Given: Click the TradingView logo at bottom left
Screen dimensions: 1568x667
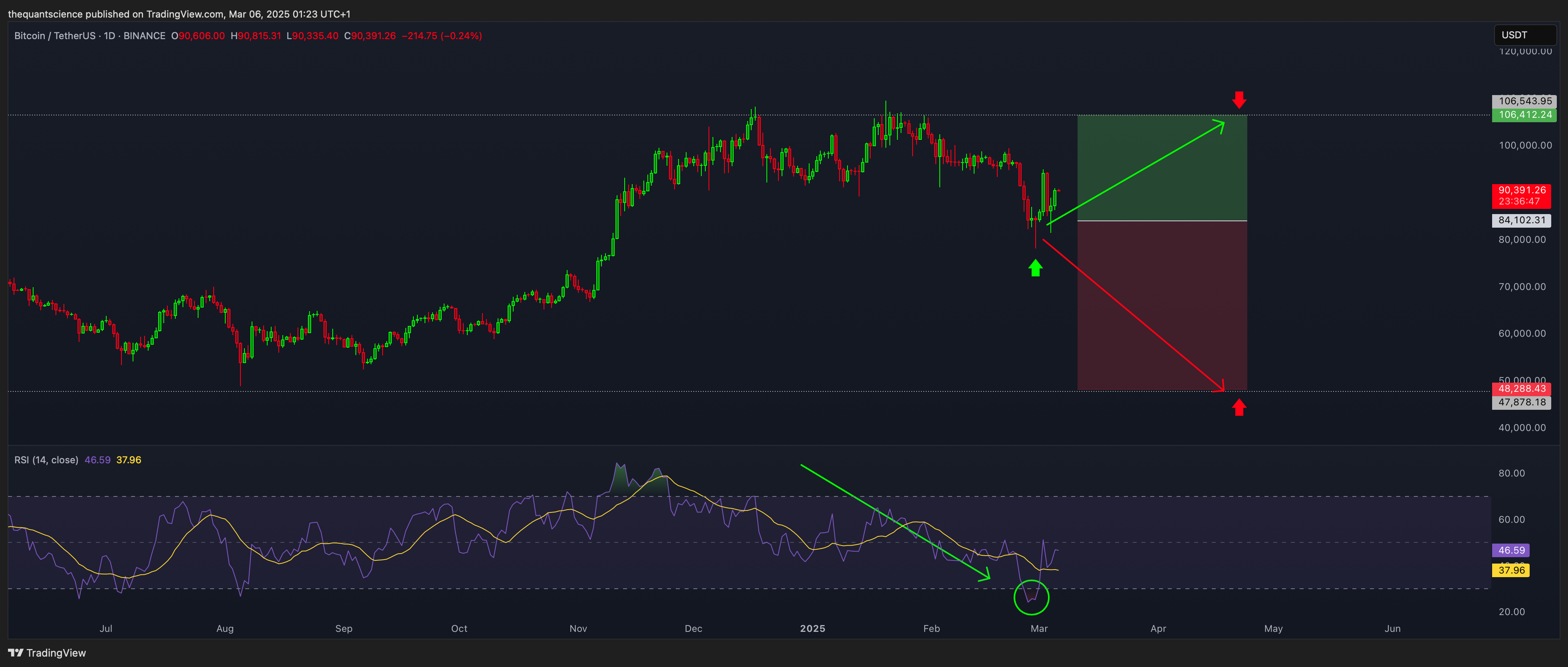Looking at the screenshot, I should (47, 653).
